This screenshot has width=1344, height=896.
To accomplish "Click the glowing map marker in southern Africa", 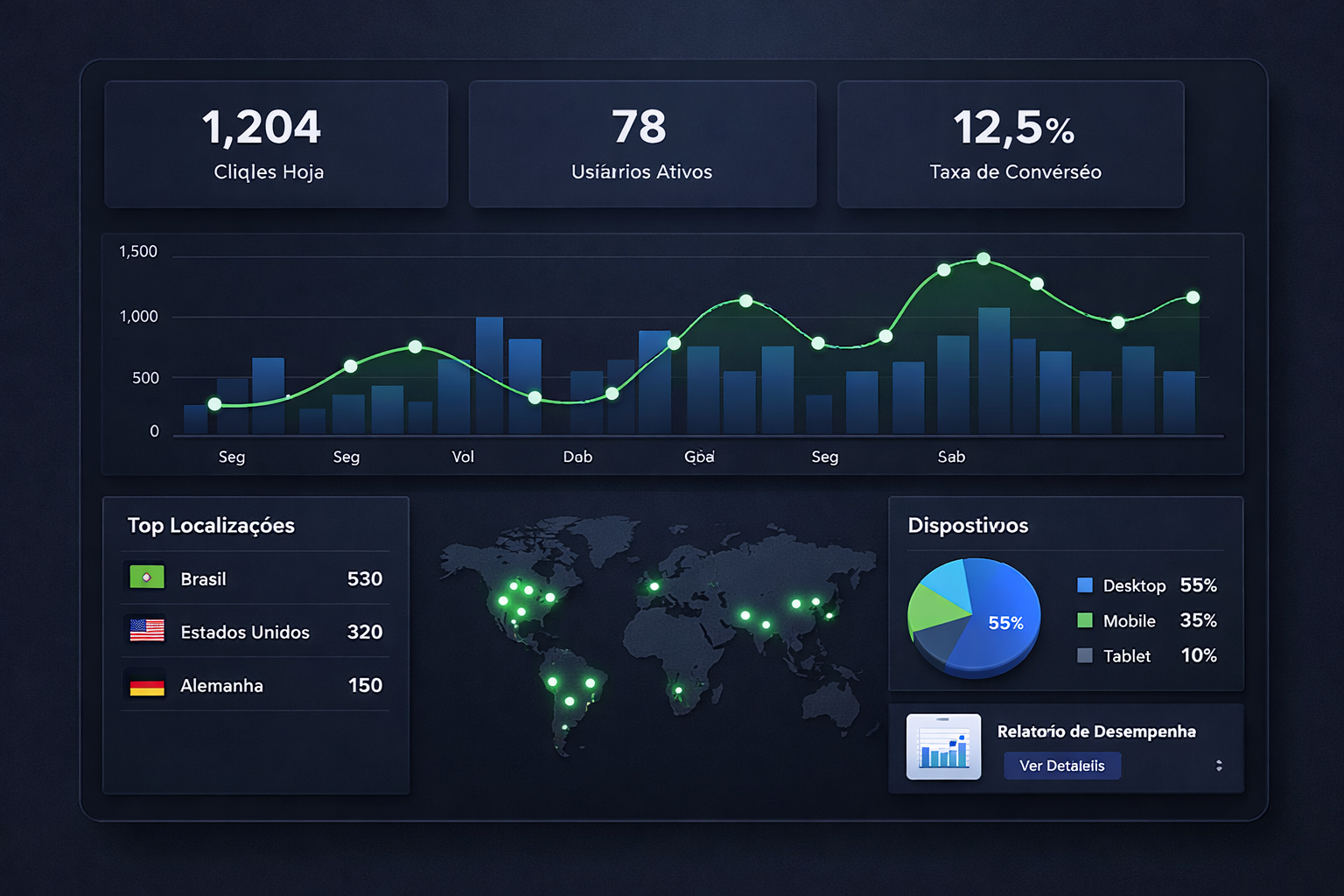I will [x=678, y=691].
